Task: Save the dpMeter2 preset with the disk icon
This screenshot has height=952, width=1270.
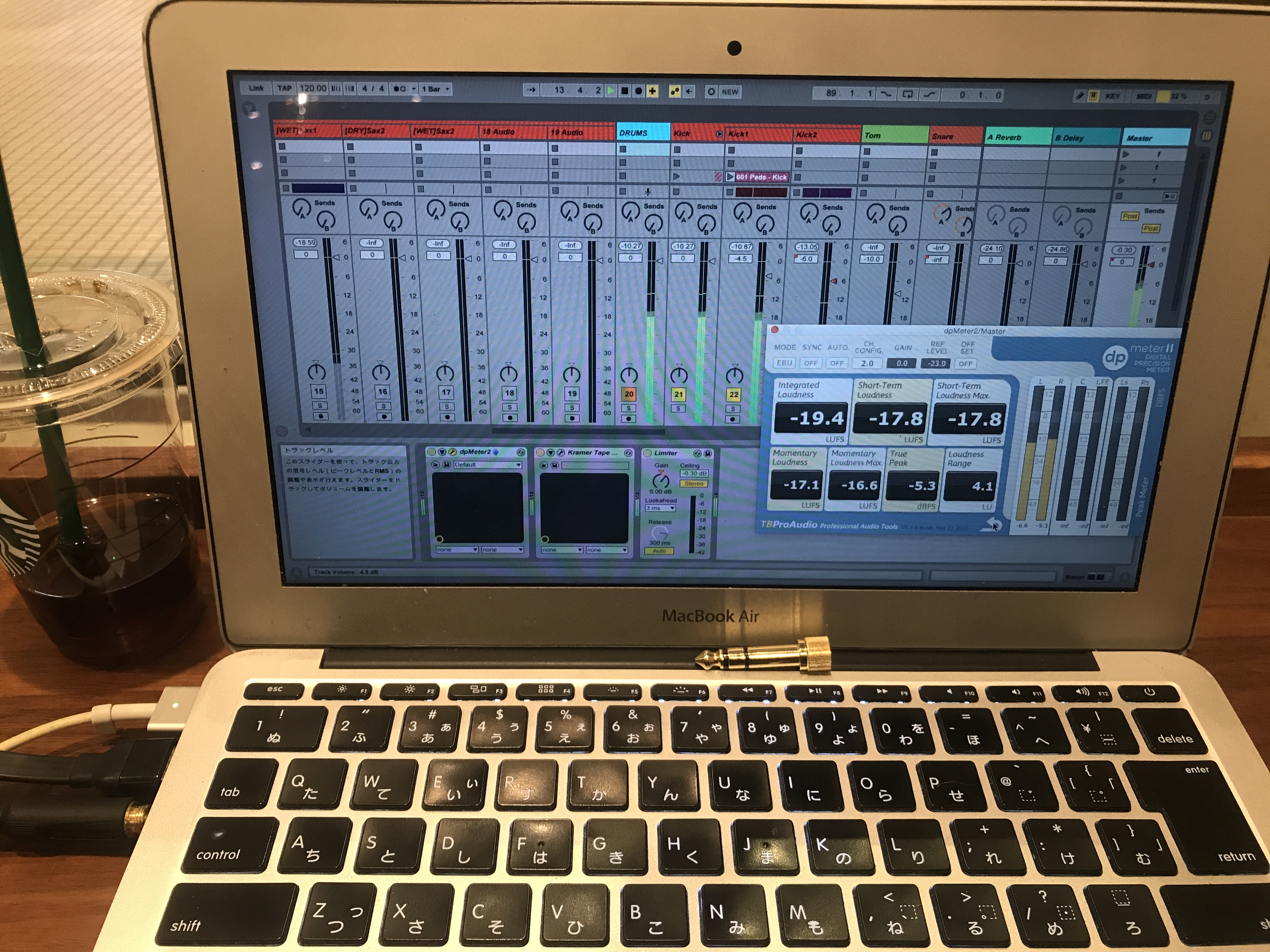Action: pyautogui.click(x=447, y=465)
